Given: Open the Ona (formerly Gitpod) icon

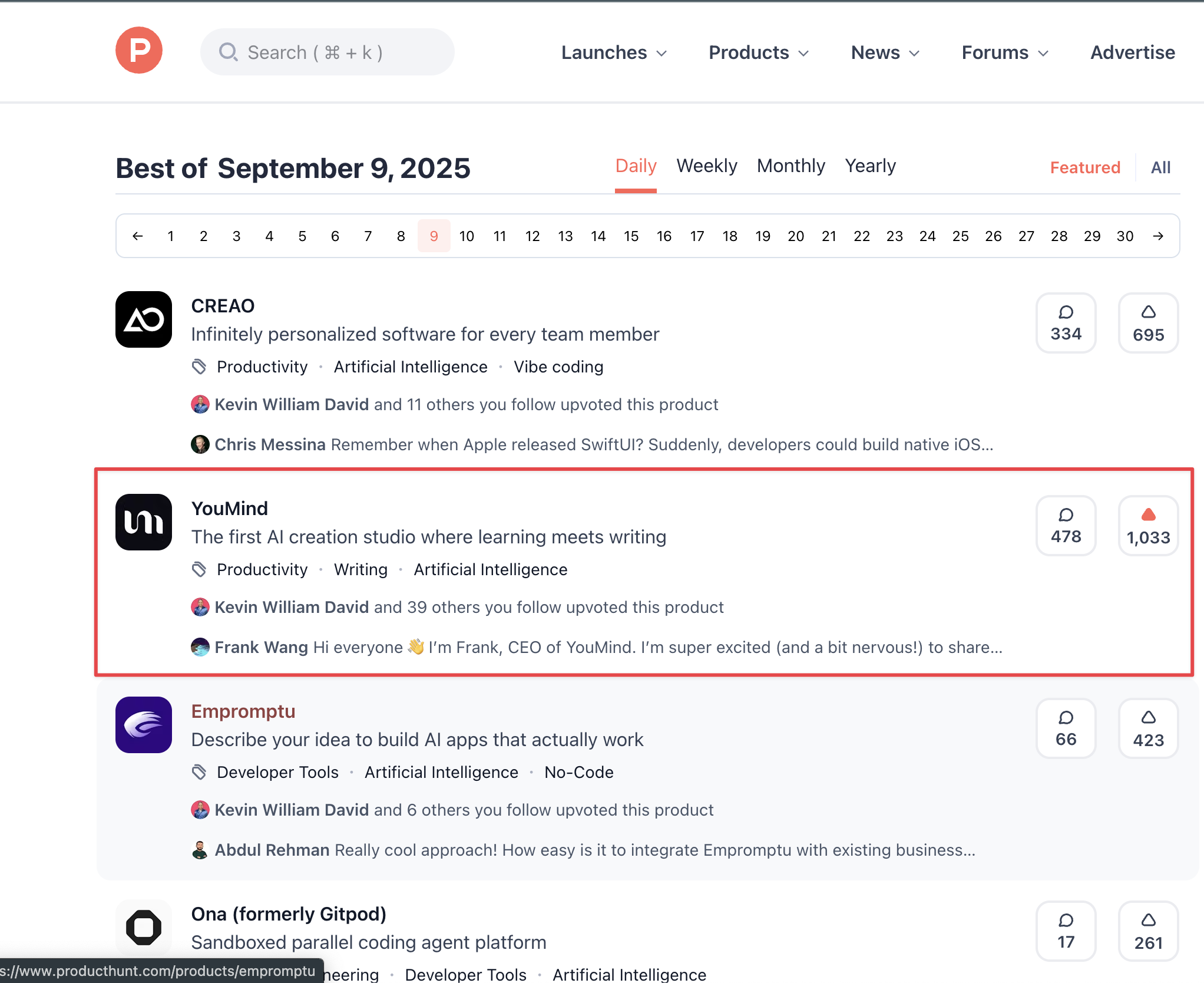Looking at the screenshot, I should 144,928.
